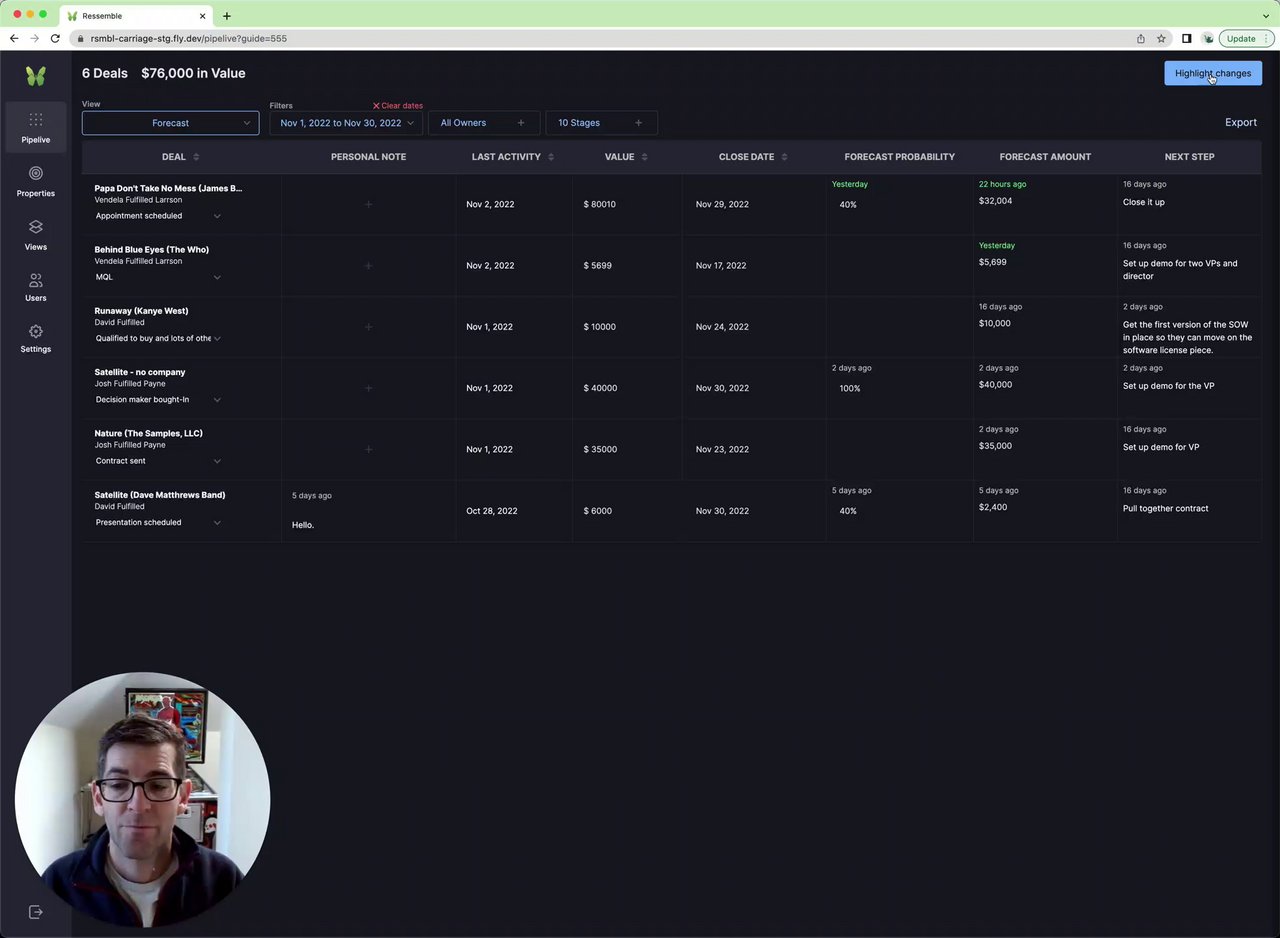The height and width of the screenshot is (938, 1280).
Task: Click the Ressemble butterfly logo
Action: (x=36, y=76)
